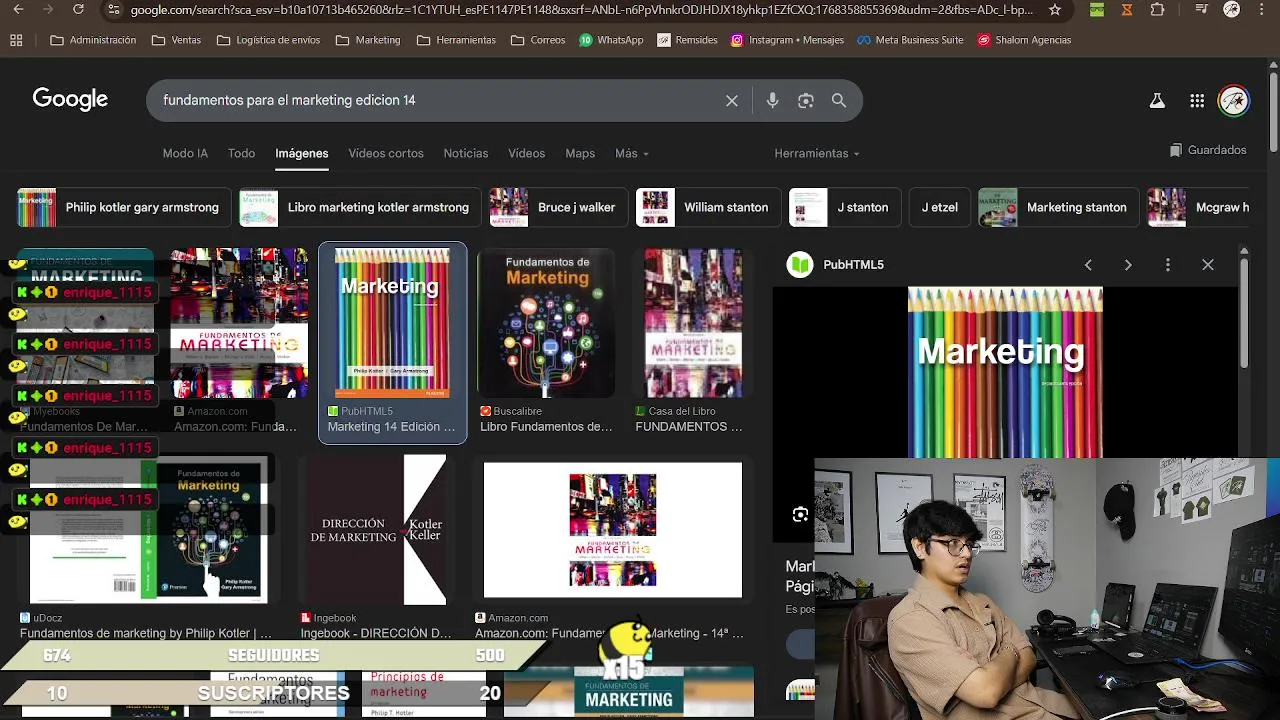Open Amazon Fundamentos de Marketing thumbnail

point(239,323)
